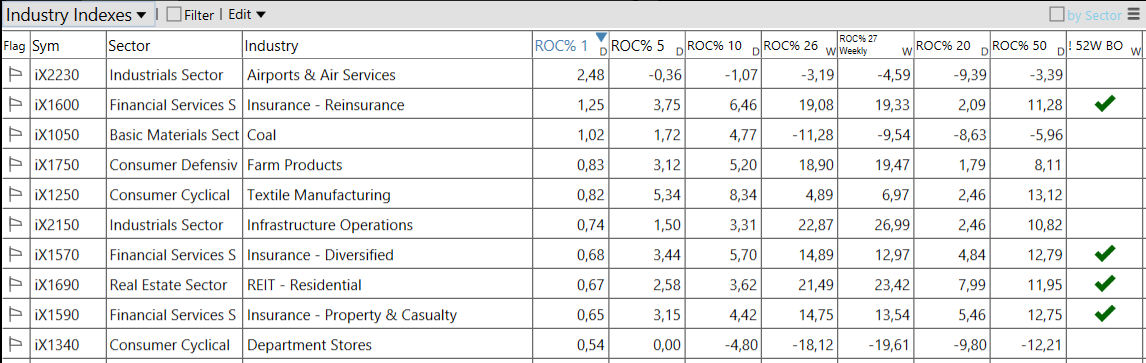Image resolution: width=1146 pixels, height=363 pixels.
Task: Click the 52W BO checkmark for Insurance - Reinsurance
Action: click(x=1105, y=104)
